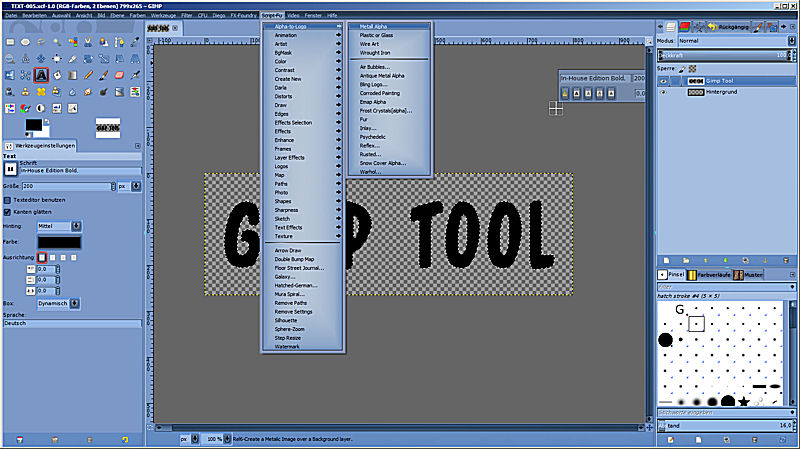
Task: Select the Paths tool
Action: point(119,42)
